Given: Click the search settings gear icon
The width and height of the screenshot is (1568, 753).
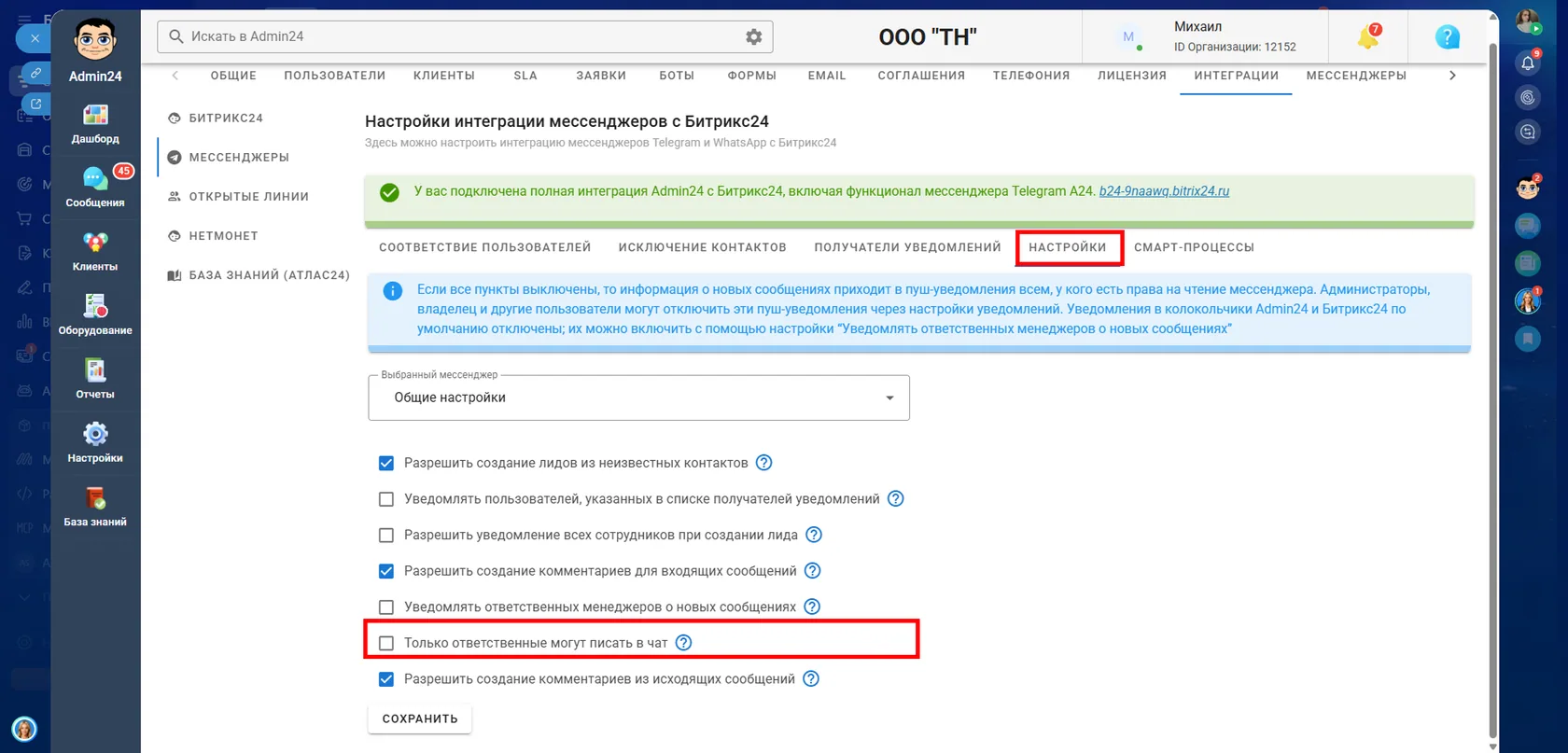Looking at the screenshot, I should pyautogui.click(x=754, y=36).
